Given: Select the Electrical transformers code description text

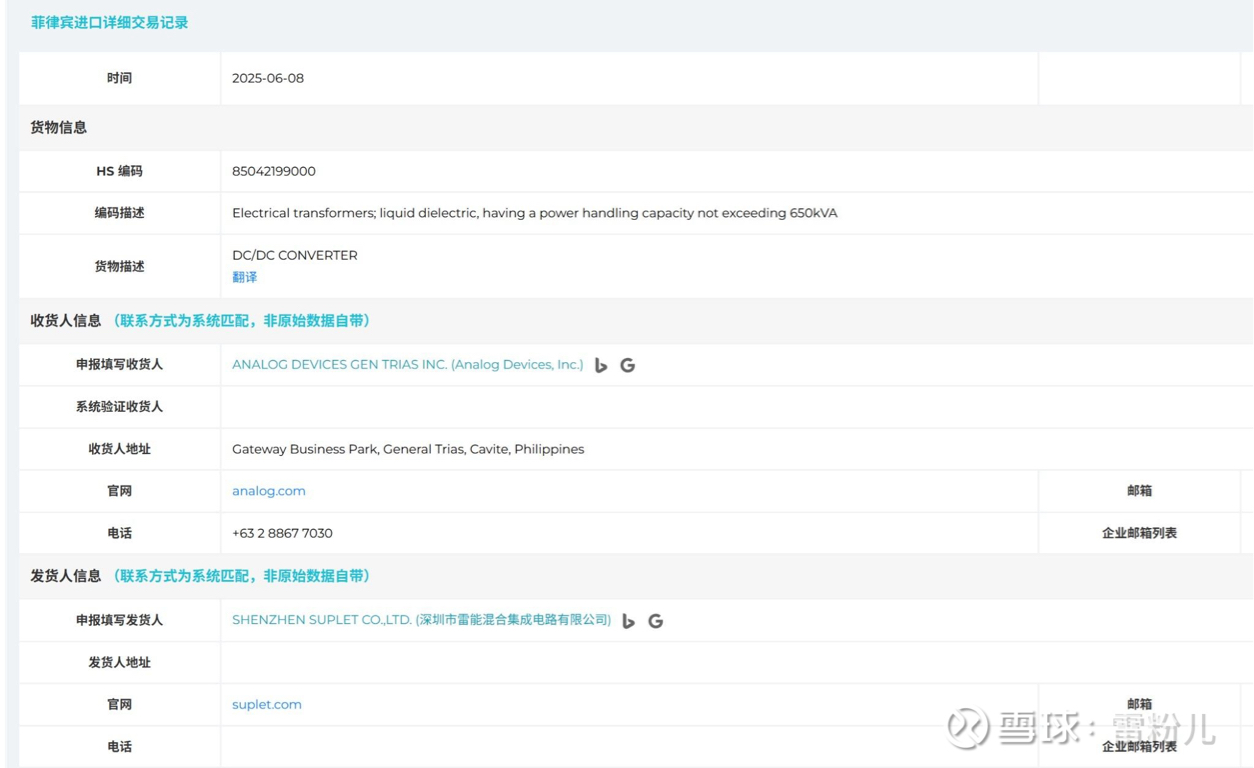Looking at the screenshot, I should (535, 213).
